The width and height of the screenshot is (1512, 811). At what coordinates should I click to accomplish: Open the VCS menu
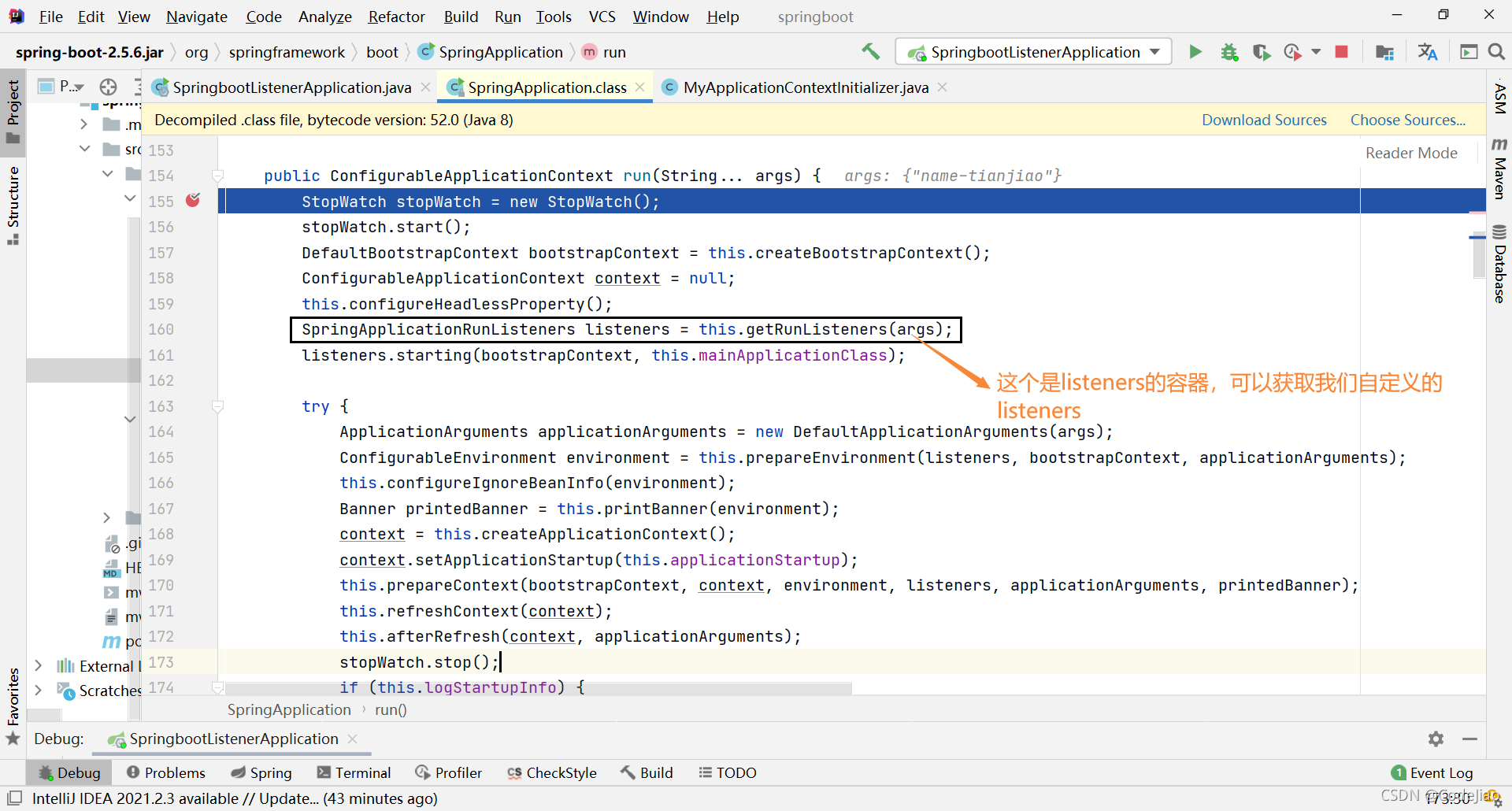(x=602, y=17)
